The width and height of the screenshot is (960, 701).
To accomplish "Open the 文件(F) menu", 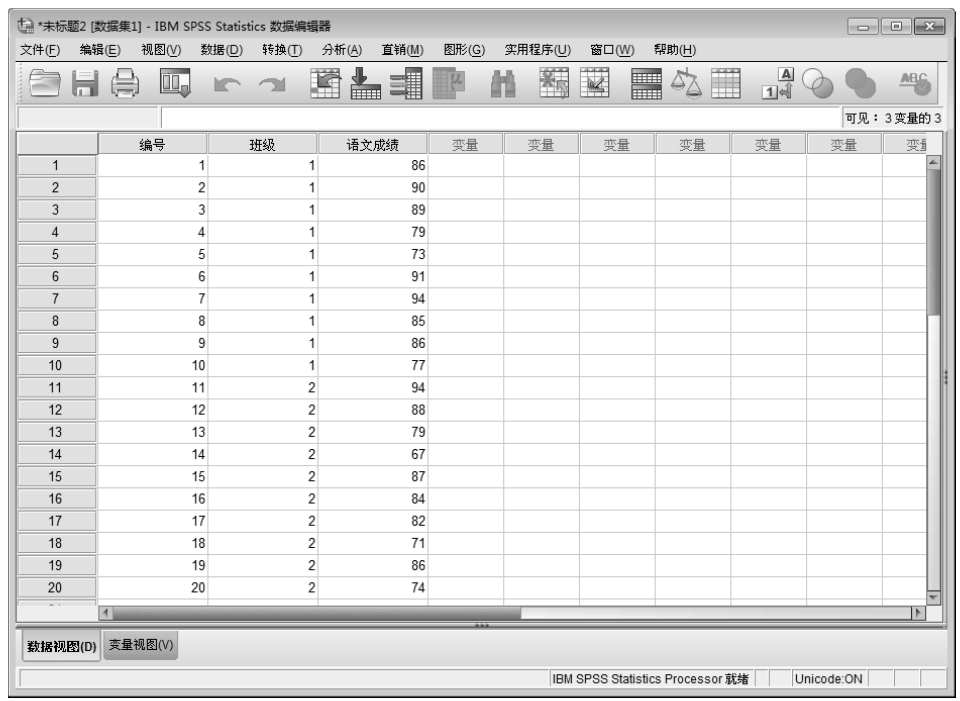I will pos(40,50).
